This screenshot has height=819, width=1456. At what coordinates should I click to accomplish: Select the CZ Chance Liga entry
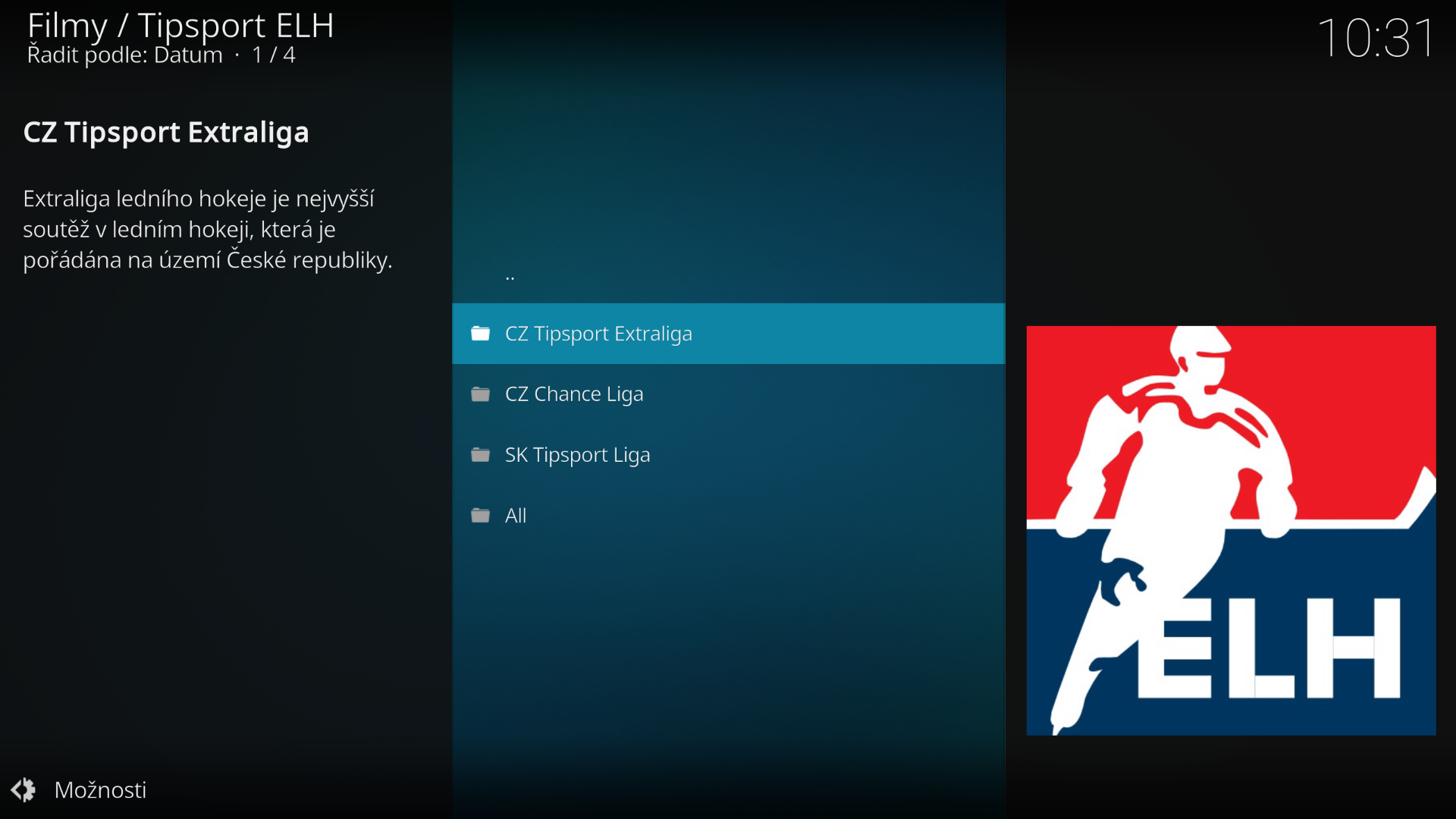(x=574, y=394)
